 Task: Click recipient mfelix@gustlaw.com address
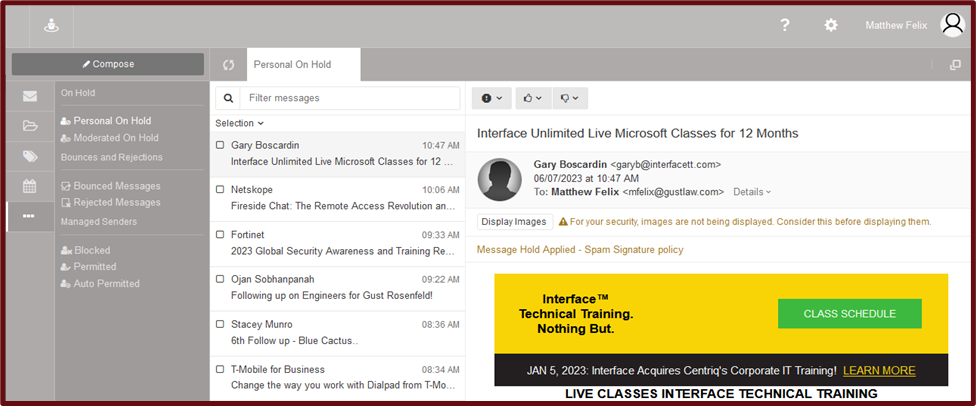click(x=673, y=192)
